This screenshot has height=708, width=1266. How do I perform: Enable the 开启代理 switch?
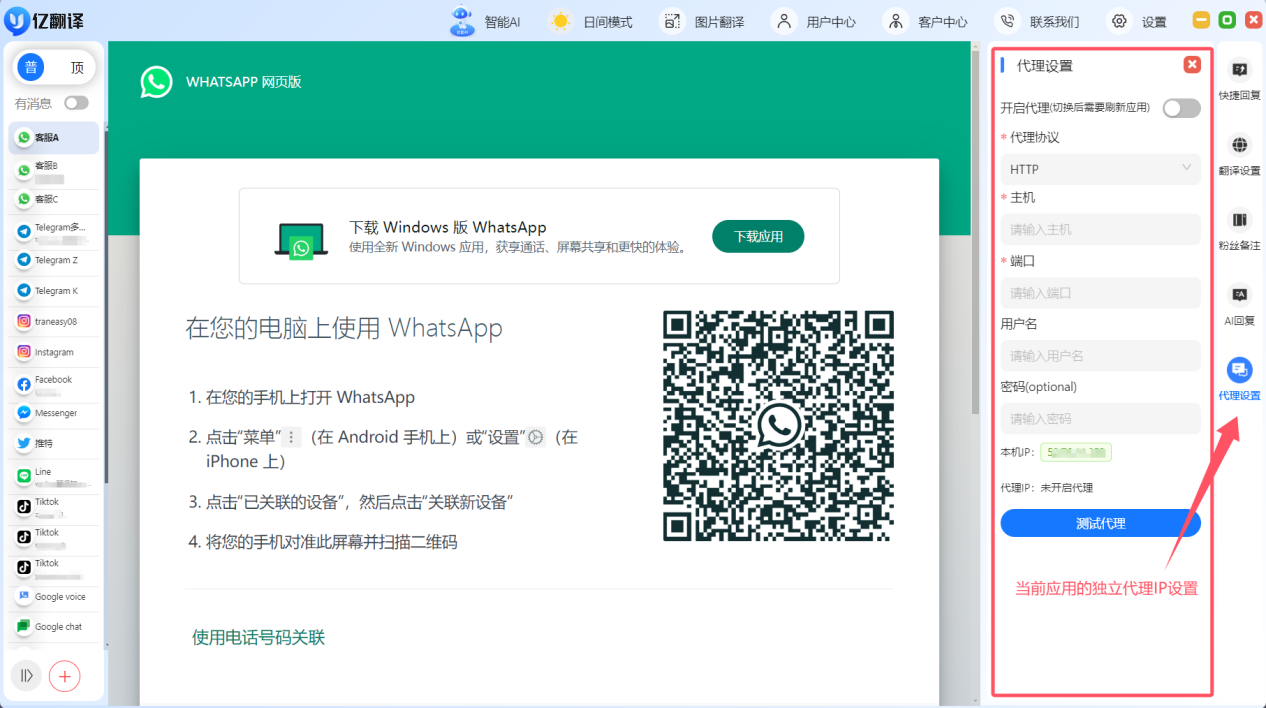coord(1181,108)
